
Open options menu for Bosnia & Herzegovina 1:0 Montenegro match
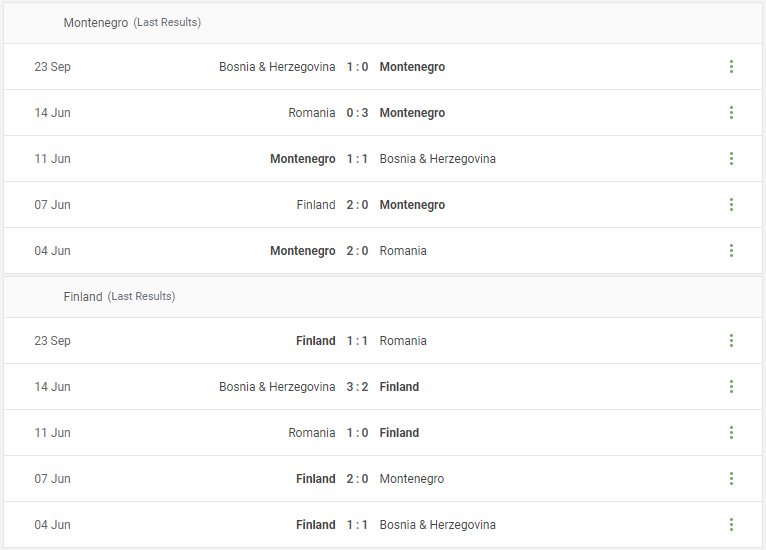point(731,66)
